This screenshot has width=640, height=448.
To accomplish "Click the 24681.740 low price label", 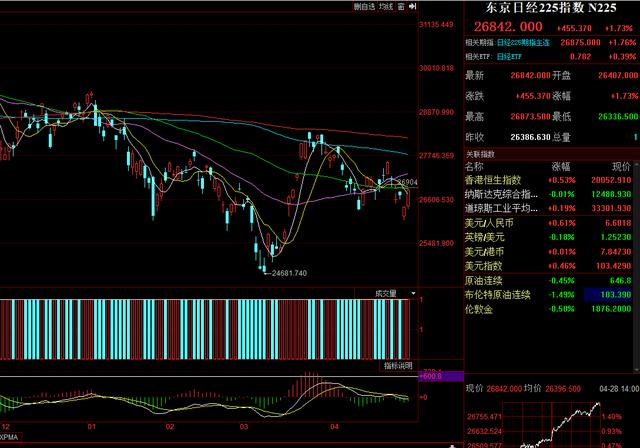I will tap(289, 273).
